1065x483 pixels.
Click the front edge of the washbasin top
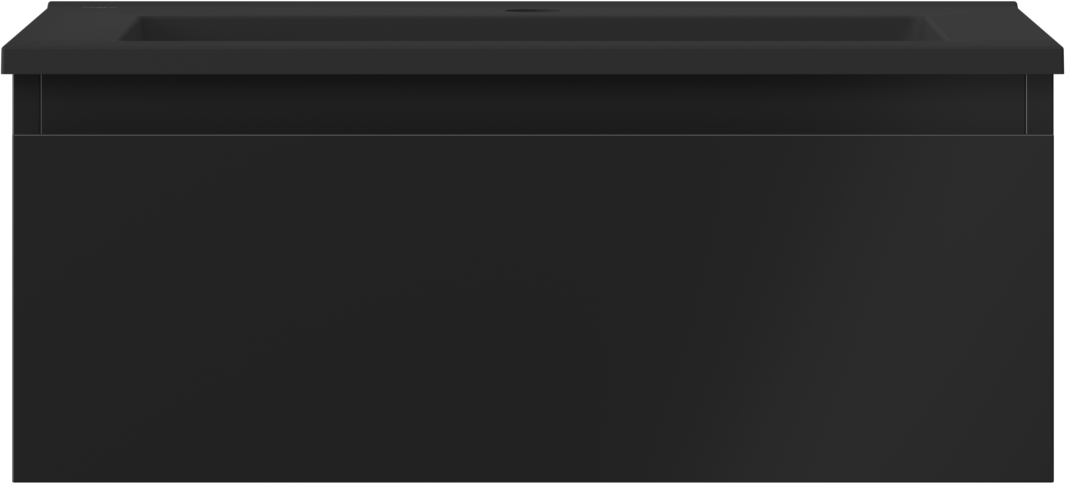[532, 60]
